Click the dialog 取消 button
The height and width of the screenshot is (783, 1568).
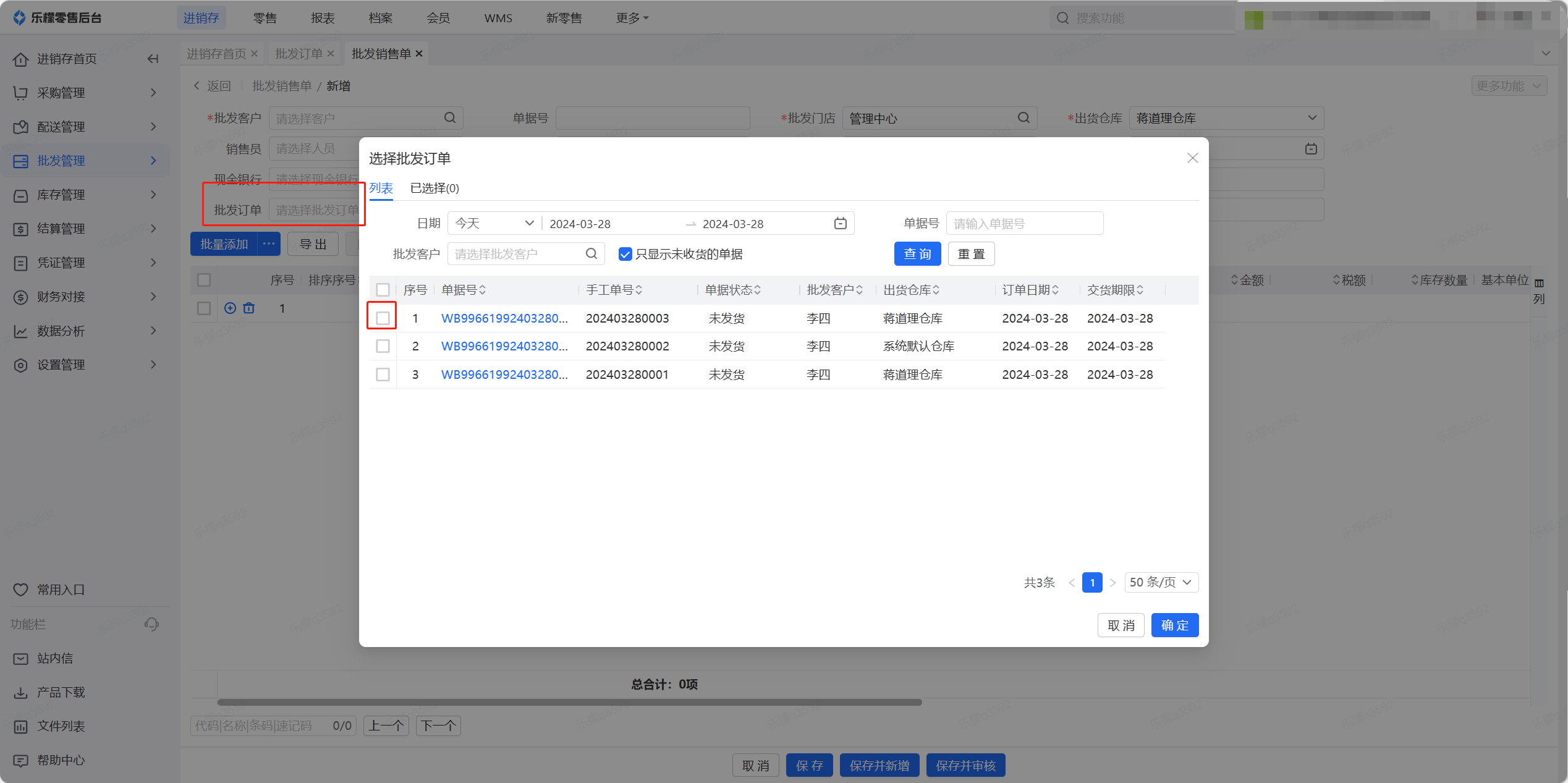coord(1121,625)
